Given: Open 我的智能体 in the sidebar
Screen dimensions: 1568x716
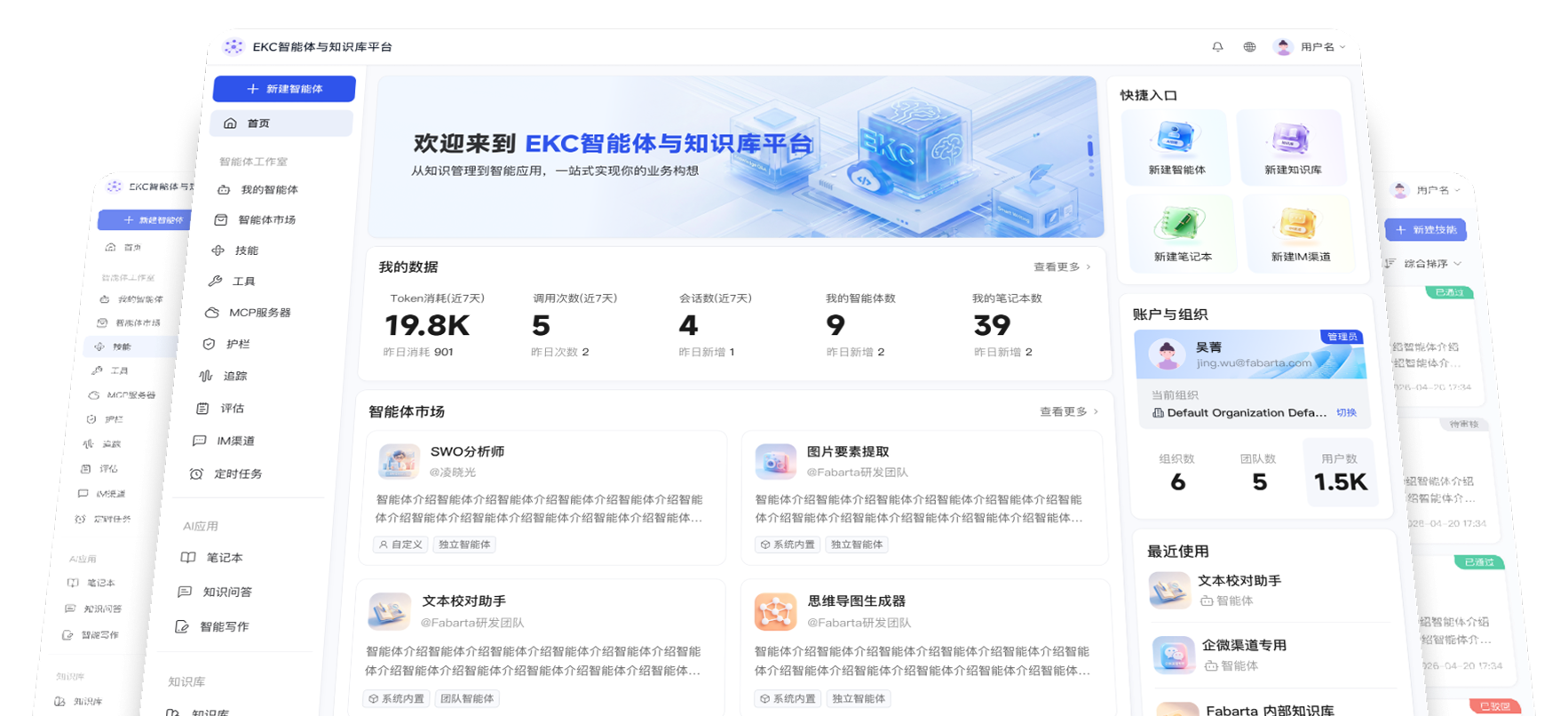Looking at the screenshot, I should pos(257,189).
